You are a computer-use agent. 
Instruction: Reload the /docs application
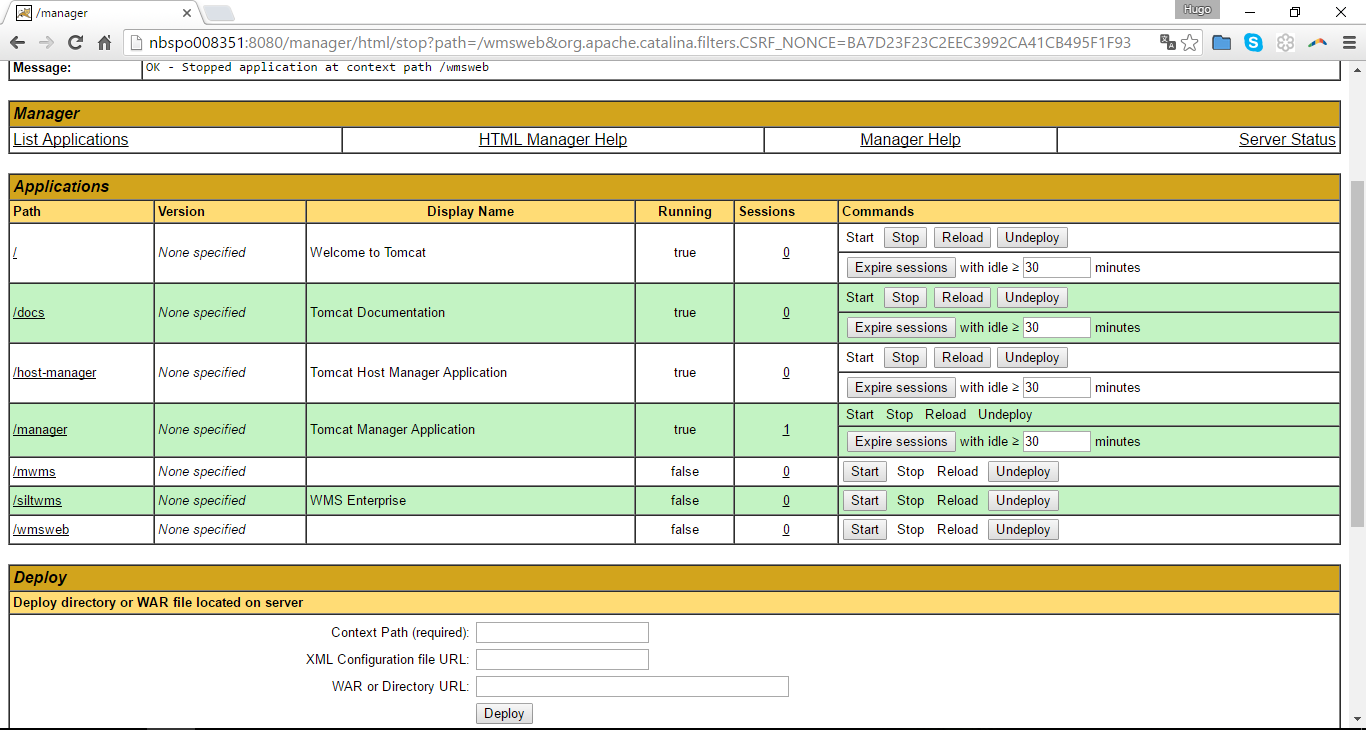coord(962,297)
